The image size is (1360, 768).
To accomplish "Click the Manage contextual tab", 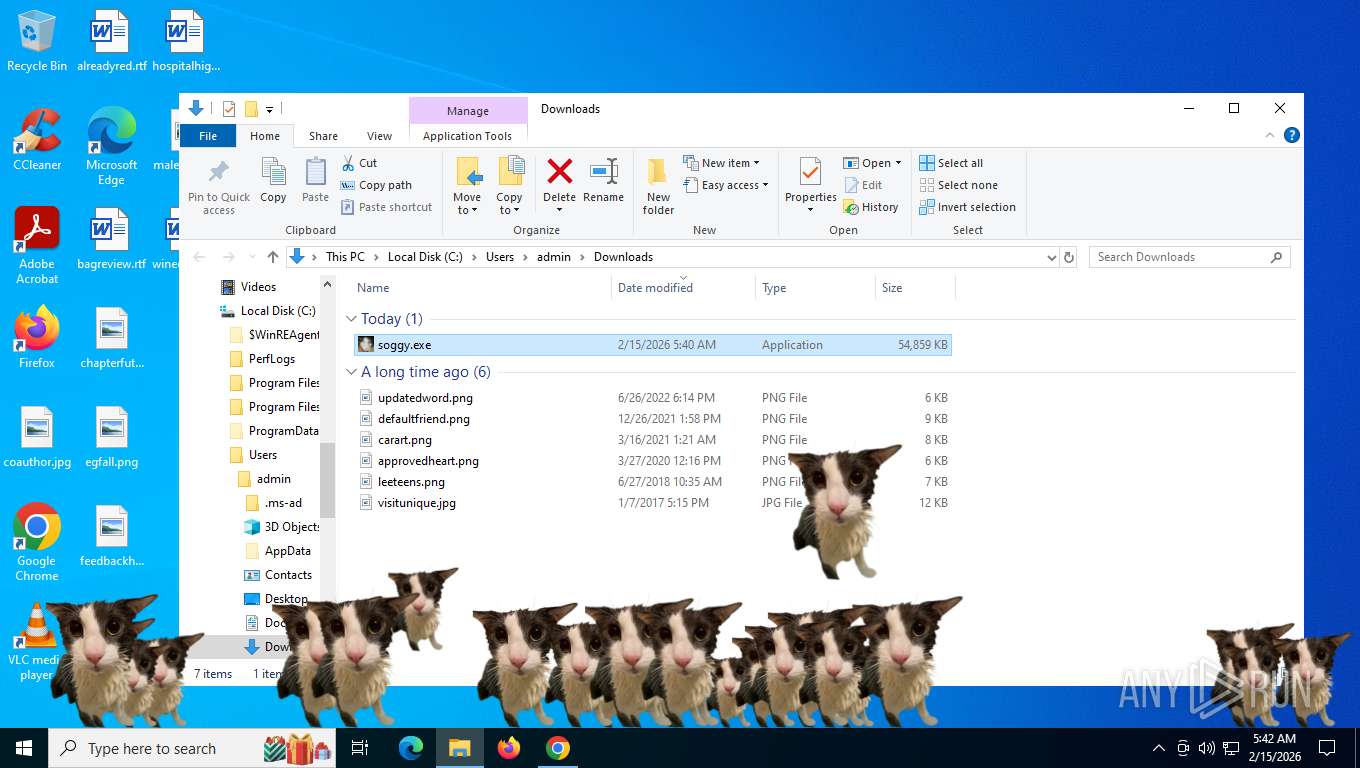I will (468, 111).
